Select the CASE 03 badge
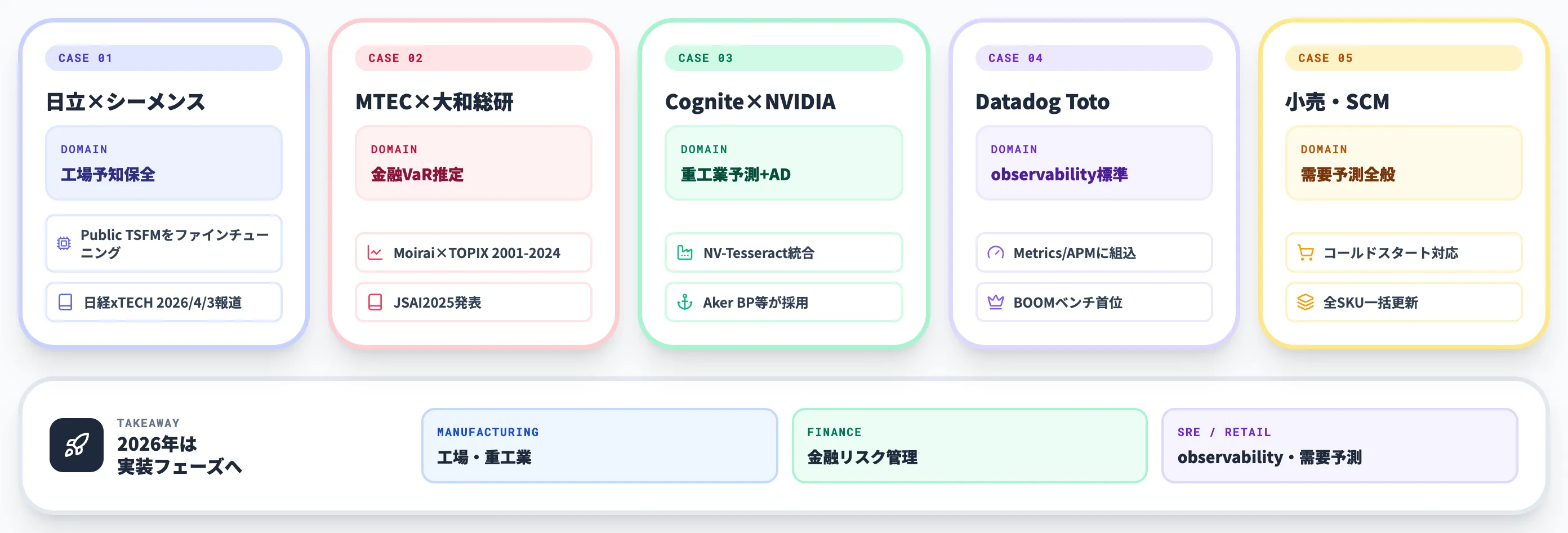The width and height of the screenshot is (1568, 533). coord(783,58)
